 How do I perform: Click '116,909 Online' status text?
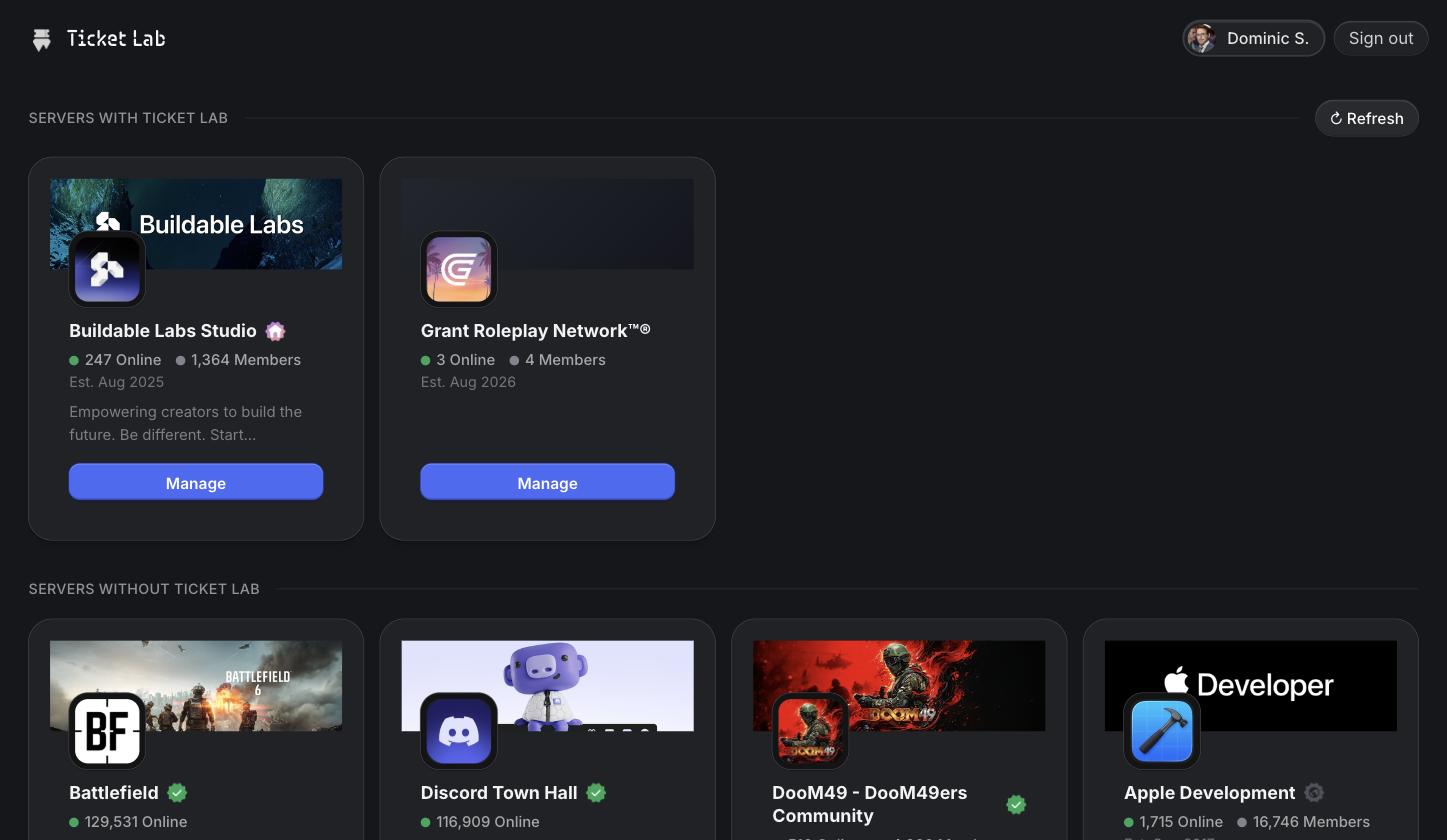click(488, 822)
